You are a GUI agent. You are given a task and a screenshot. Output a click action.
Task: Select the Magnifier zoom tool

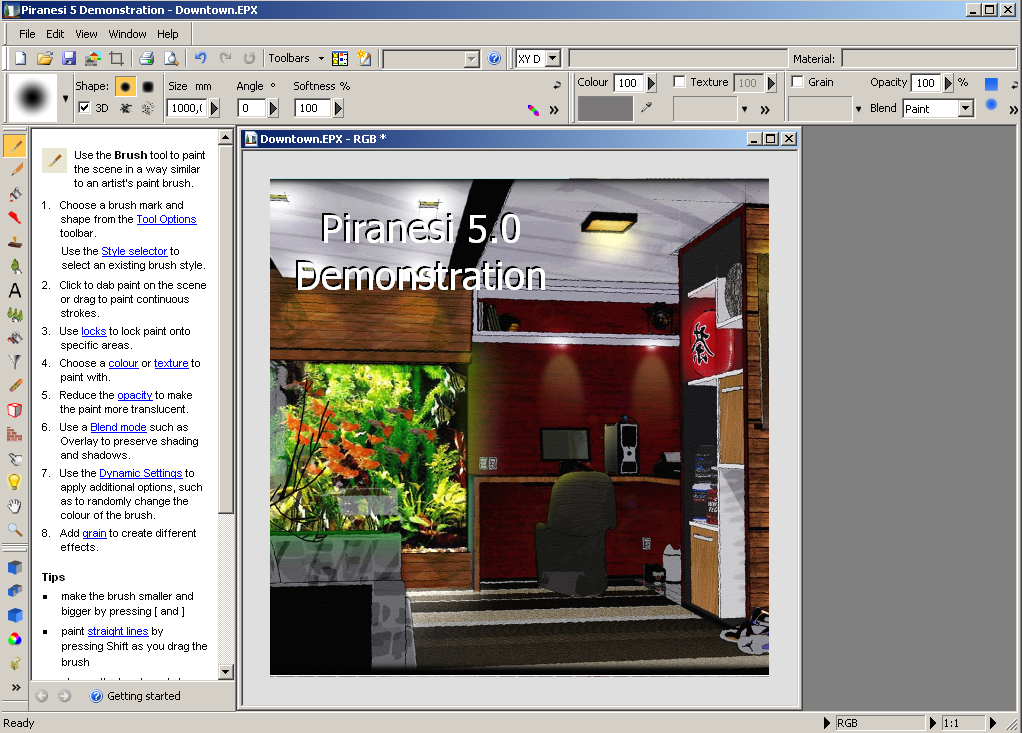(x=15, y=530)
